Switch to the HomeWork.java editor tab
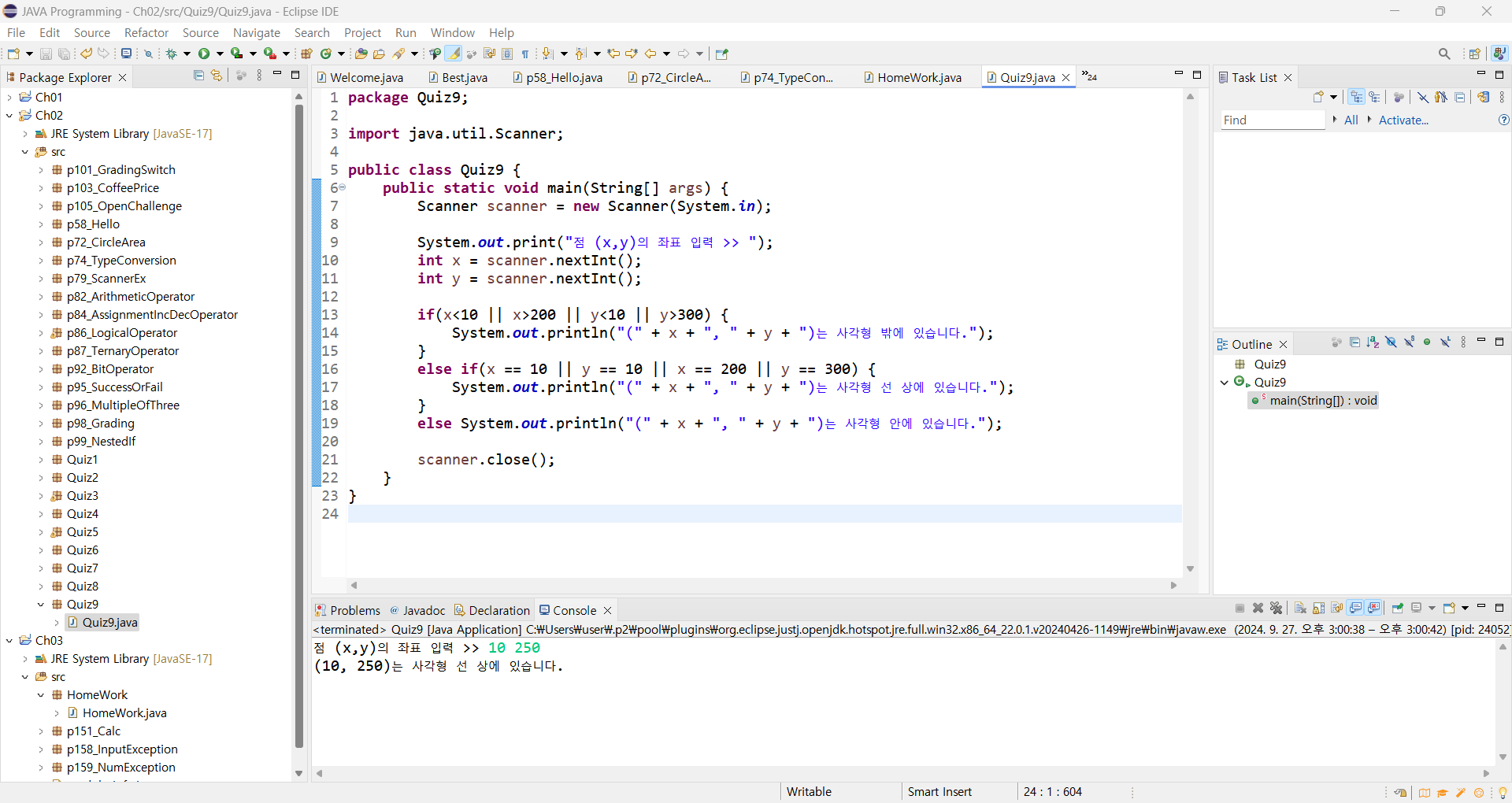This screenshot has height=803, width=1512. [x=912, y=77]
